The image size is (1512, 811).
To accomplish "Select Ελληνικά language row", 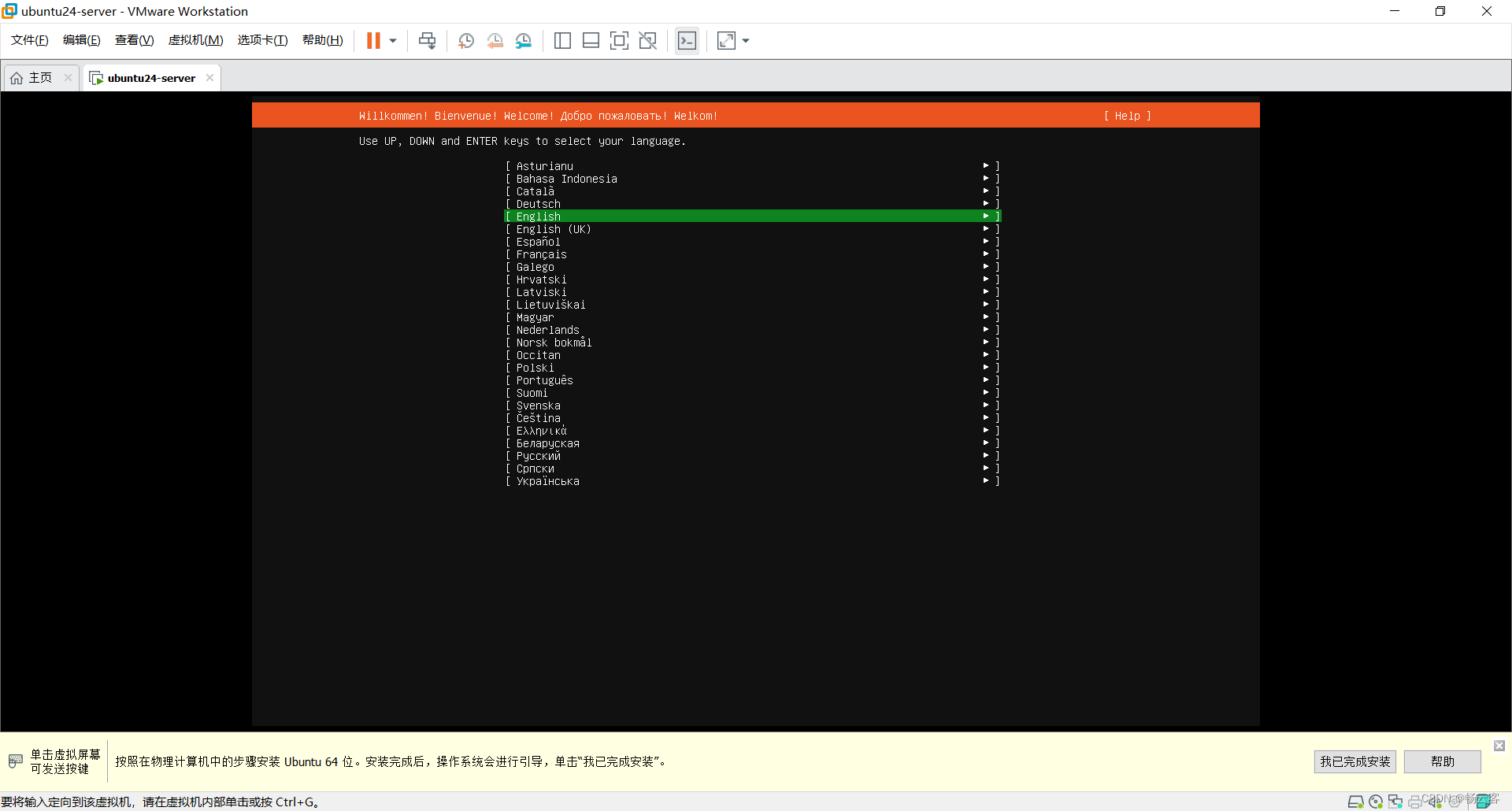I will click(x=752, y=431).
